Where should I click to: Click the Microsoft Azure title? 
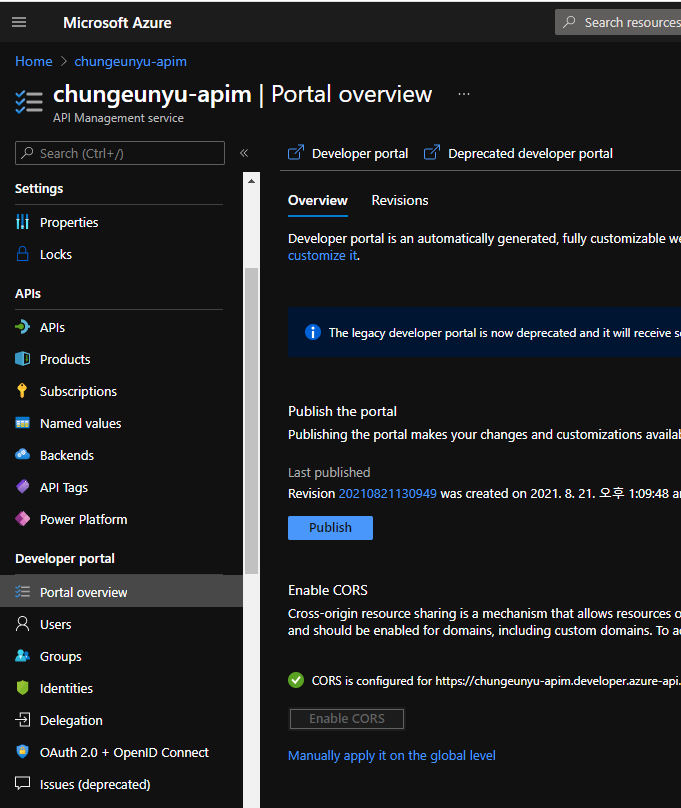pos(117,23)
